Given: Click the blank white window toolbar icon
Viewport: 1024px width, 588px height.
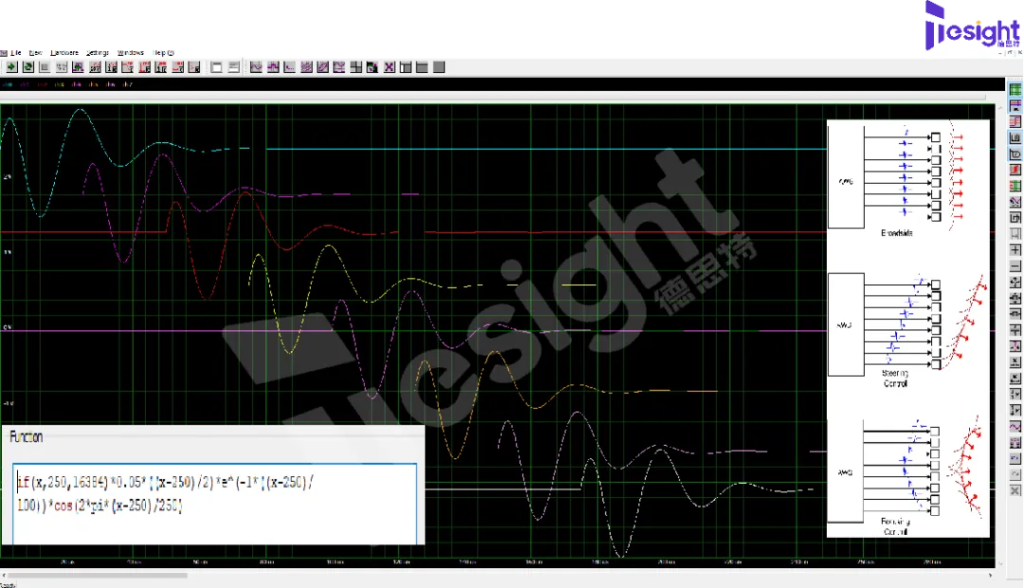Looking at the screenshot, I should (x=216, y=67).
